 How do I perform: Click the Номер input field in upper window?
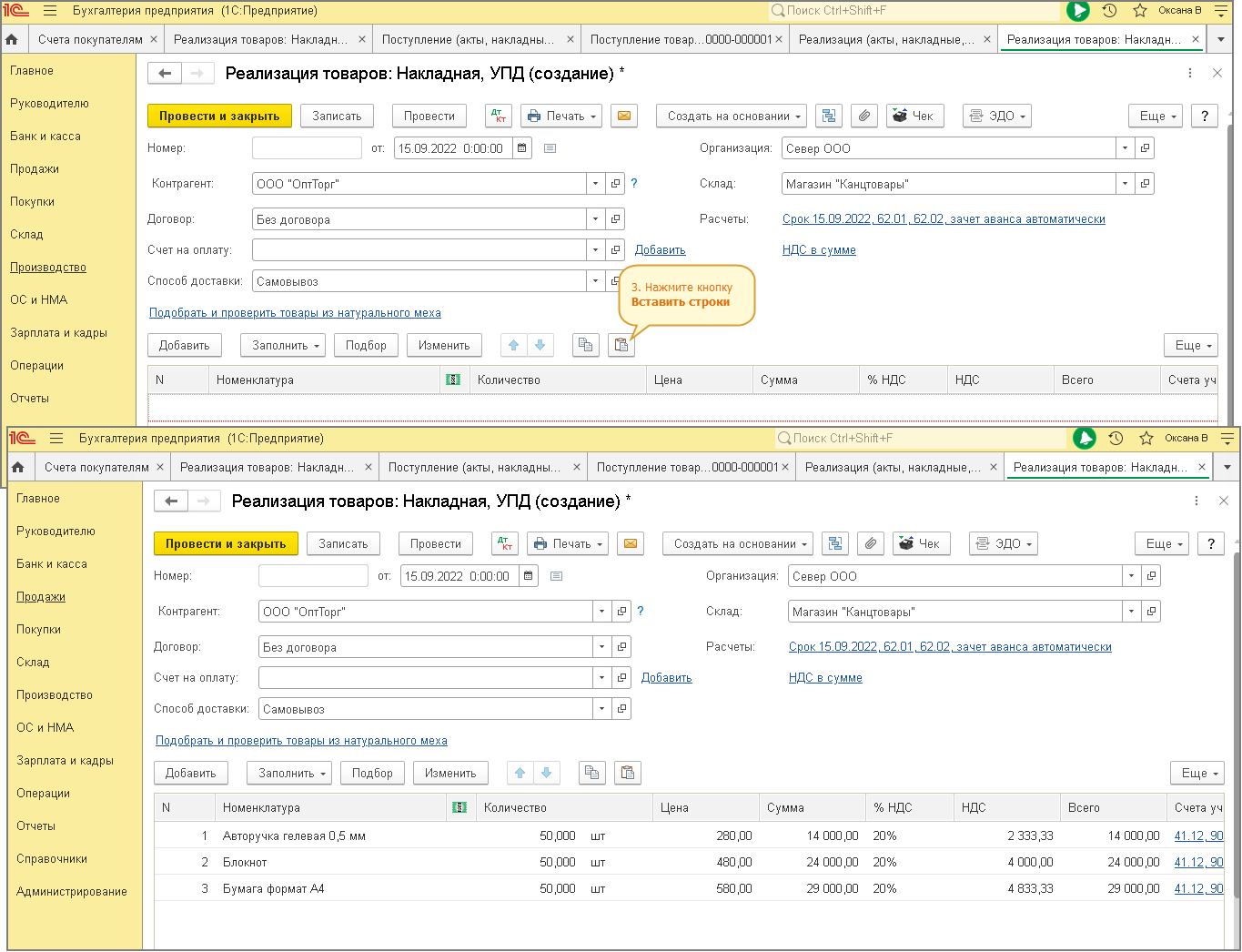click(307, 148)
